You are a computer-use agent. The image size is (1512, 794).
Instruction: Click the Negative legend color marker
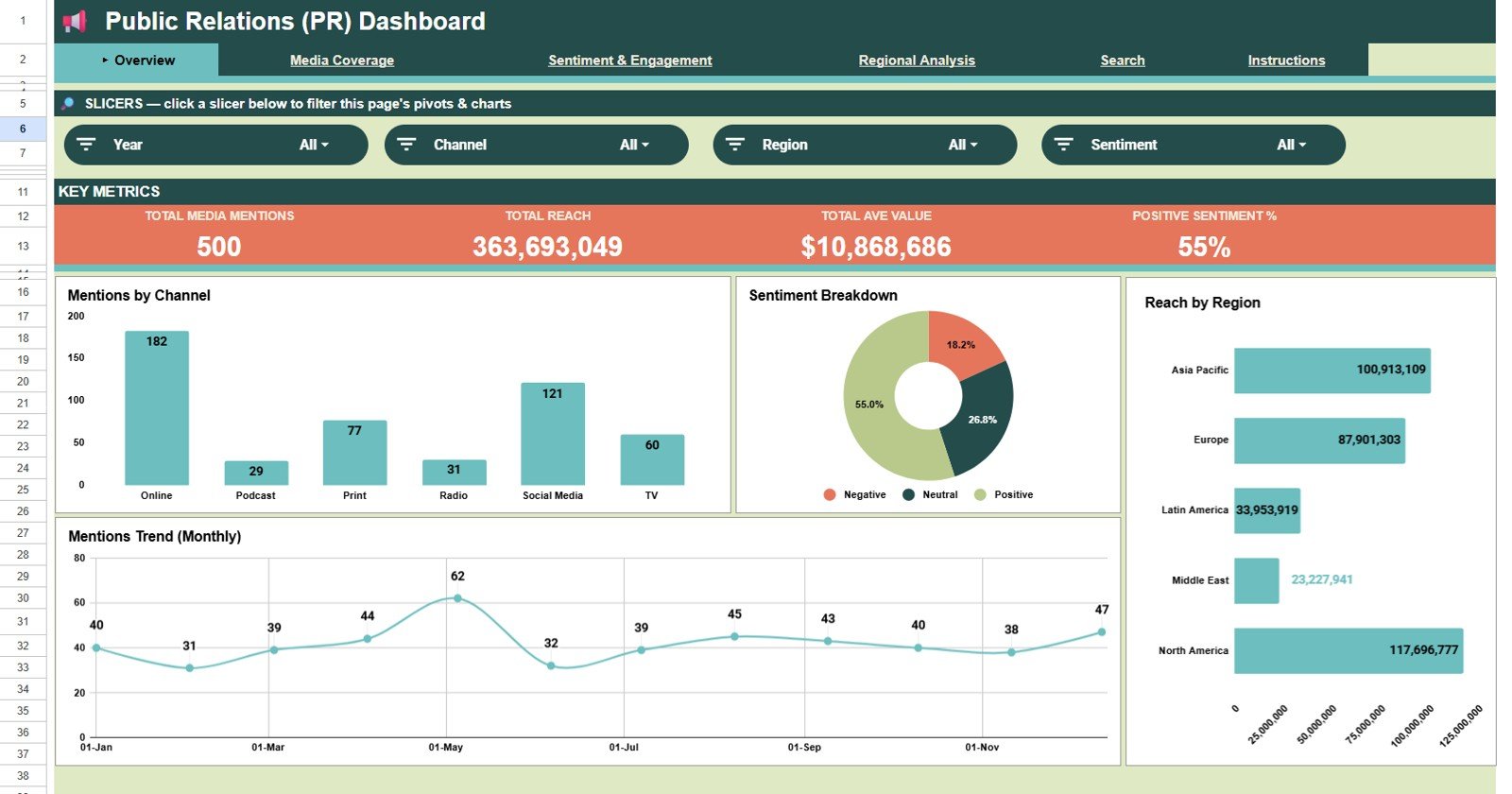point(830,494)
